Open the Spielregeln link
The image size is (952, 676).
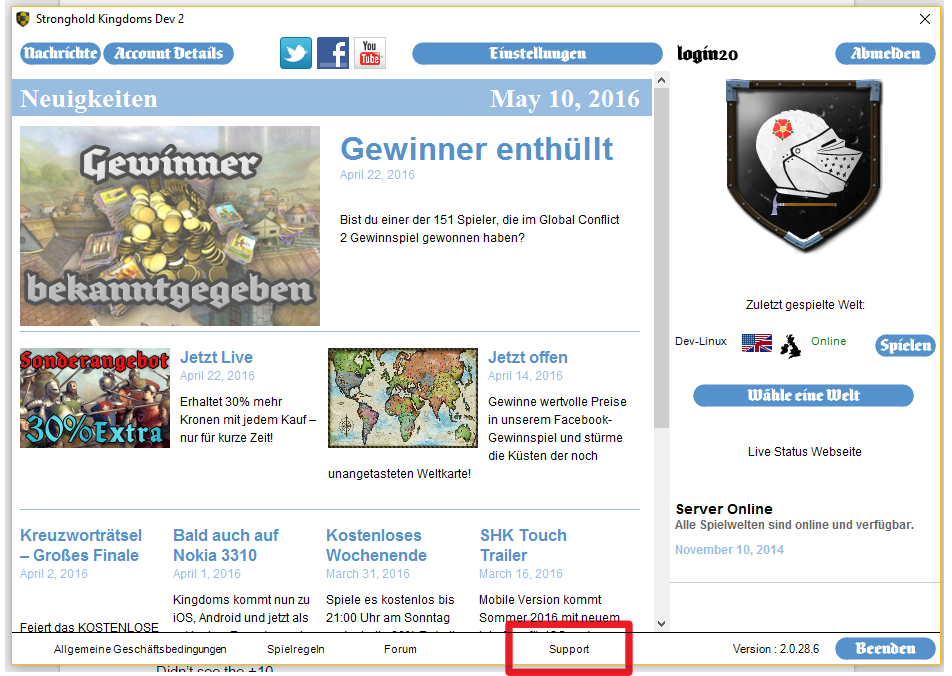[x=296, y=649]
